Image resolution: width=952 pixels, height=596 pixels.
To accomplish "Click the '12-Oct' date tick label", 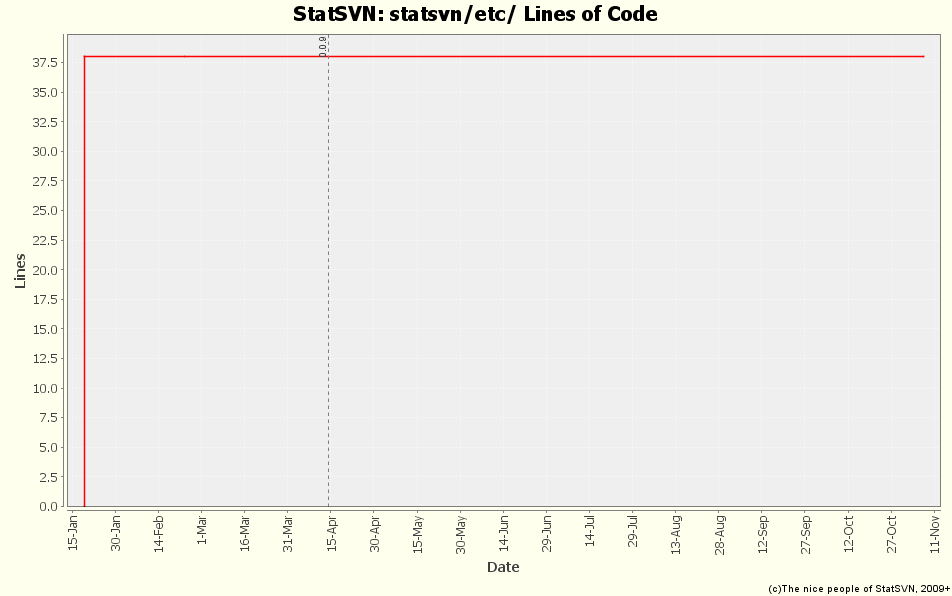I will tap(849, 533).
